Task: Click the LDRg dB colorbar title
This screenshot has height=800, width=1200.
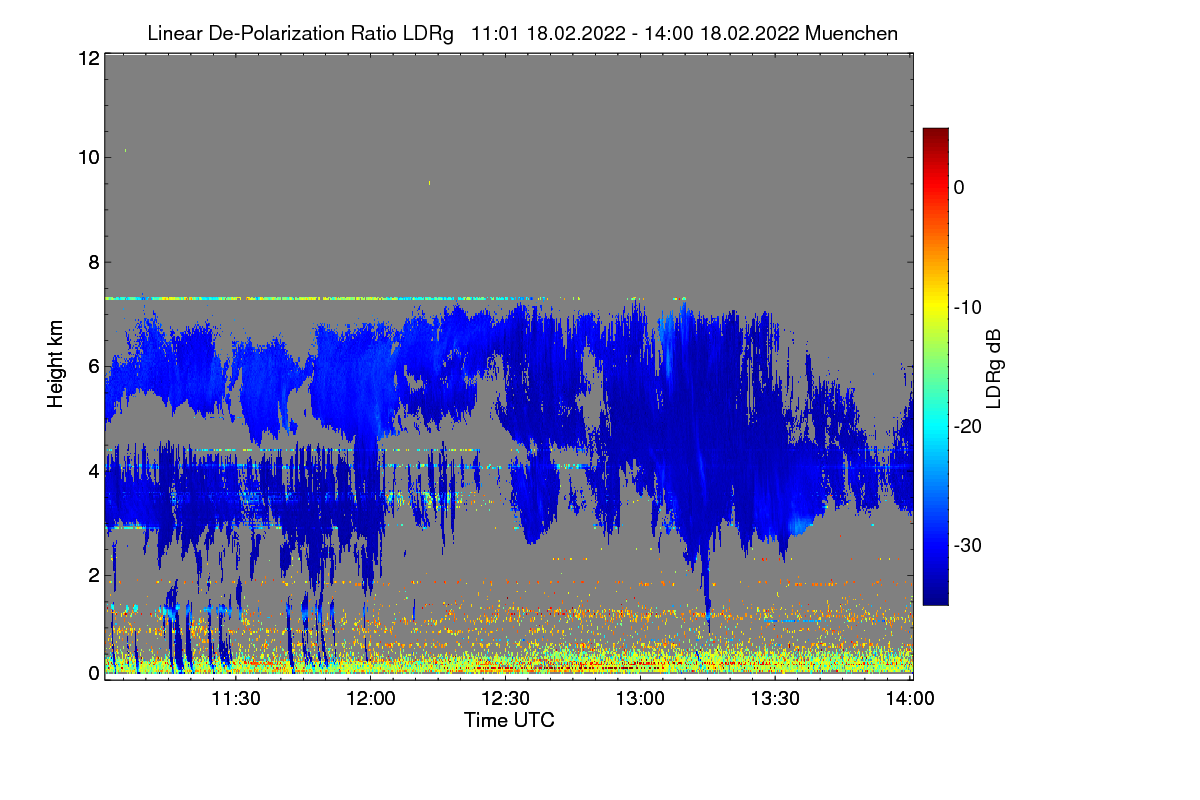Action: (x=994, y=366)
